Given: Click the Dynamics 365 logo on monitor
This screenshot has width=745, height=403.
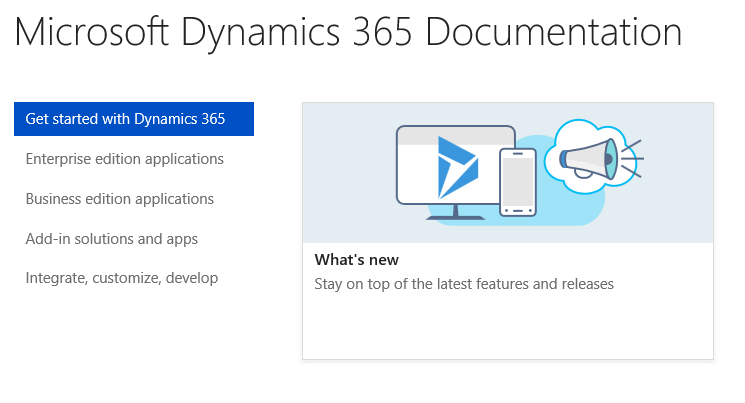Looking at the screenshot, I should pos(457,168).
